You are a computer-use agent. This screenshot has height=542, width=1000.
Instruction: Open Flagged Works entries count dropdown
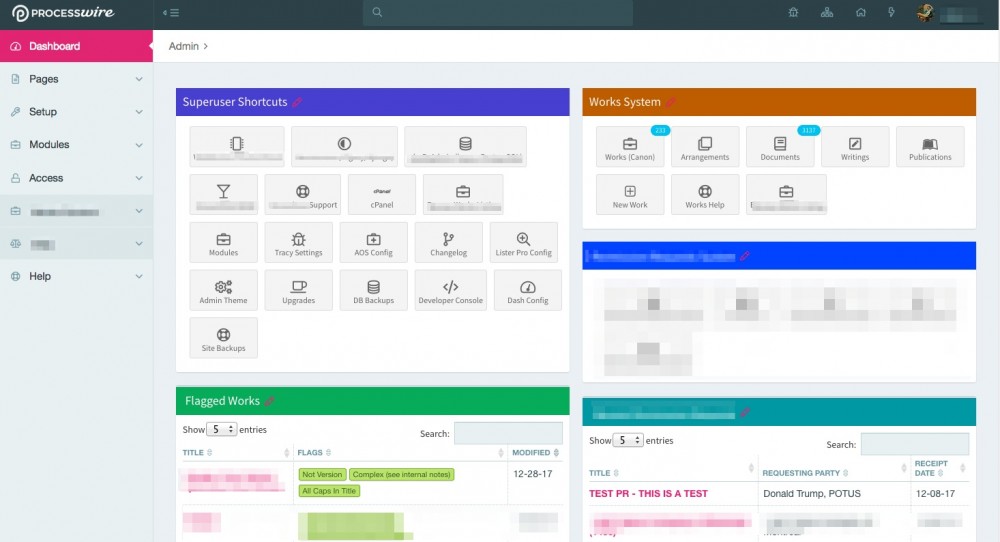coord(221,429)
